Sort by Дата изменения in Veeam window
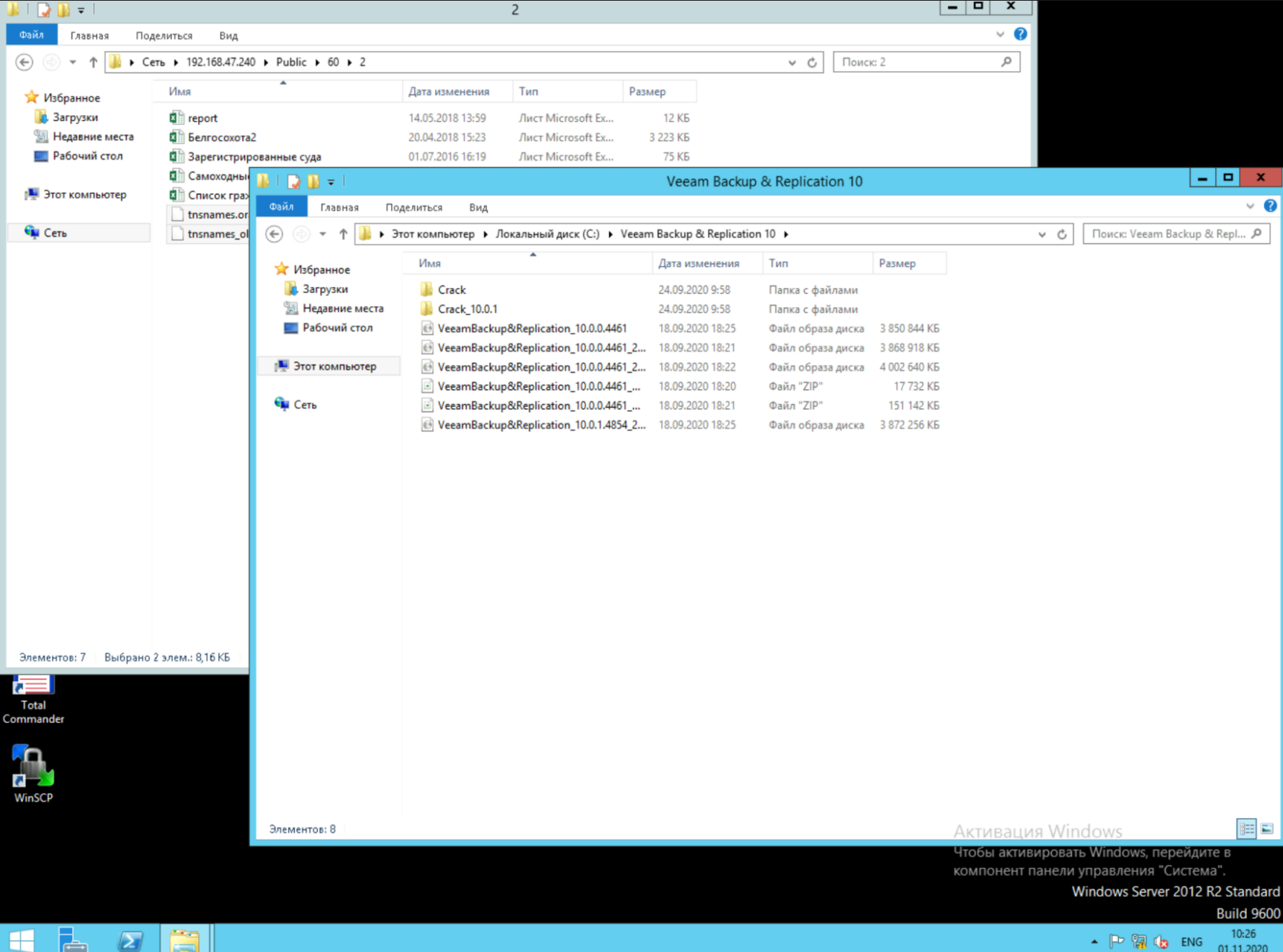The image size is (1283, 952). (x=707, y=264)
